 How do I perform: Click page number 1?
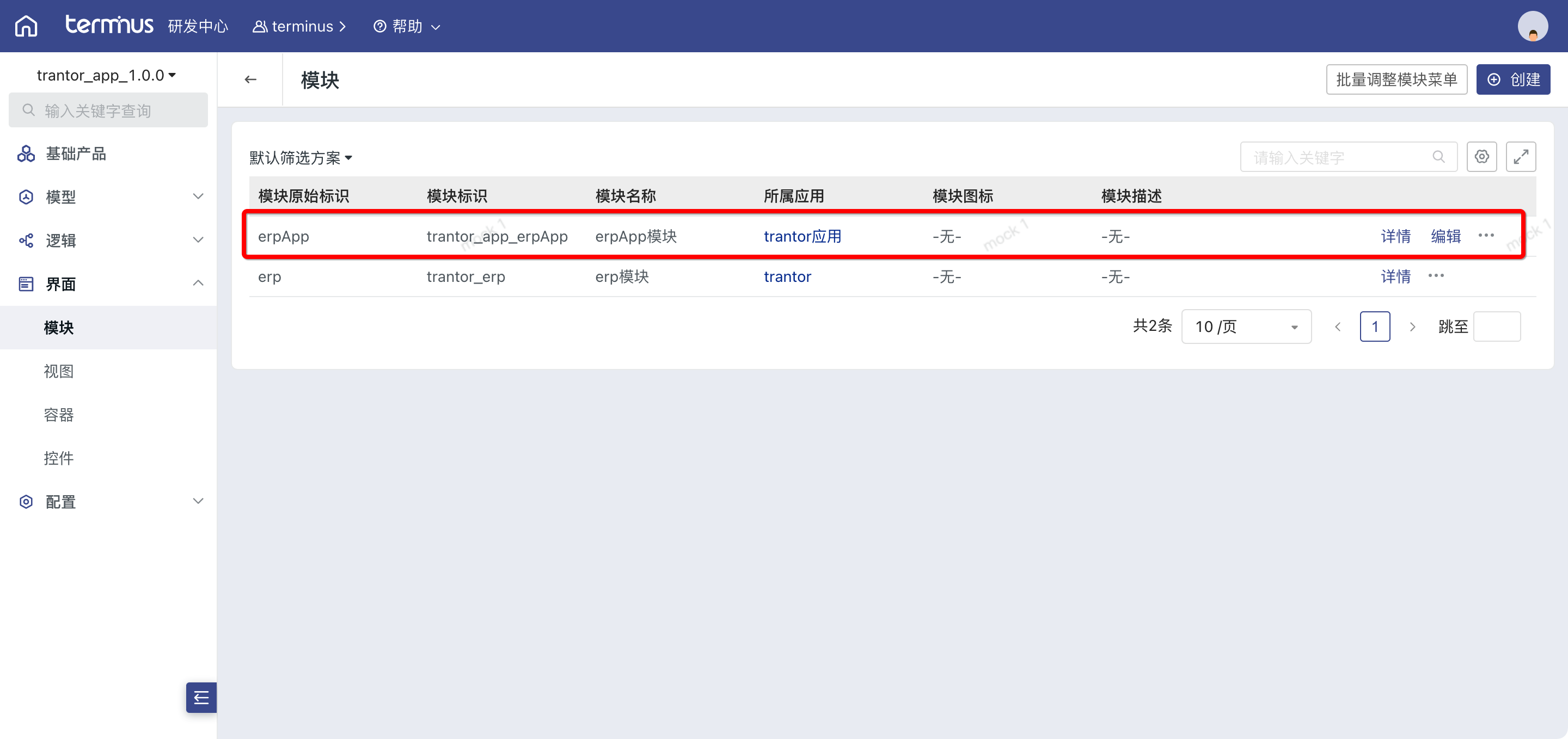click(x=1374, y=327)
